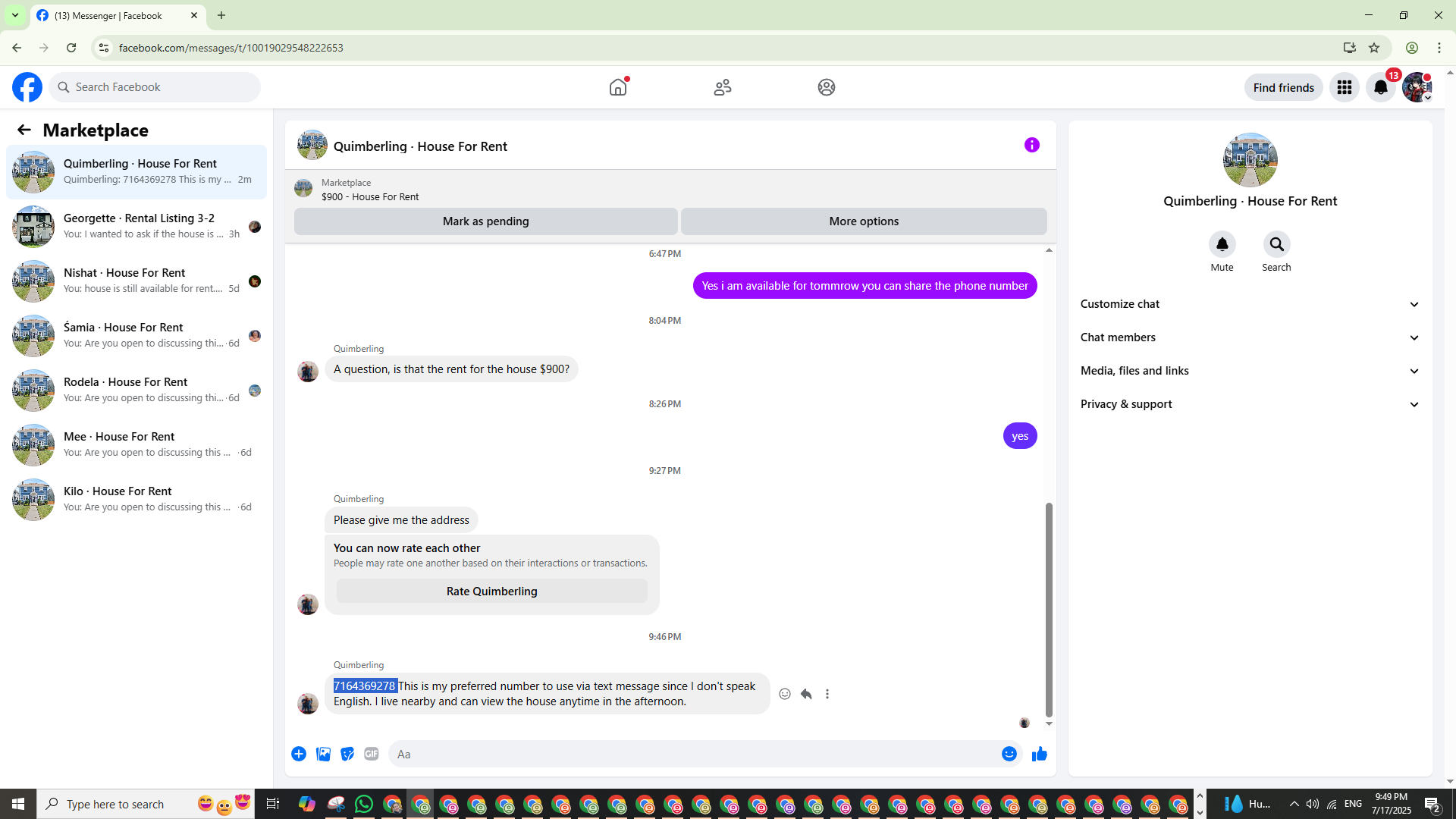Open the account profile picture menu
This screenshot has height=819, width=1456.
tap(1417, 87)
